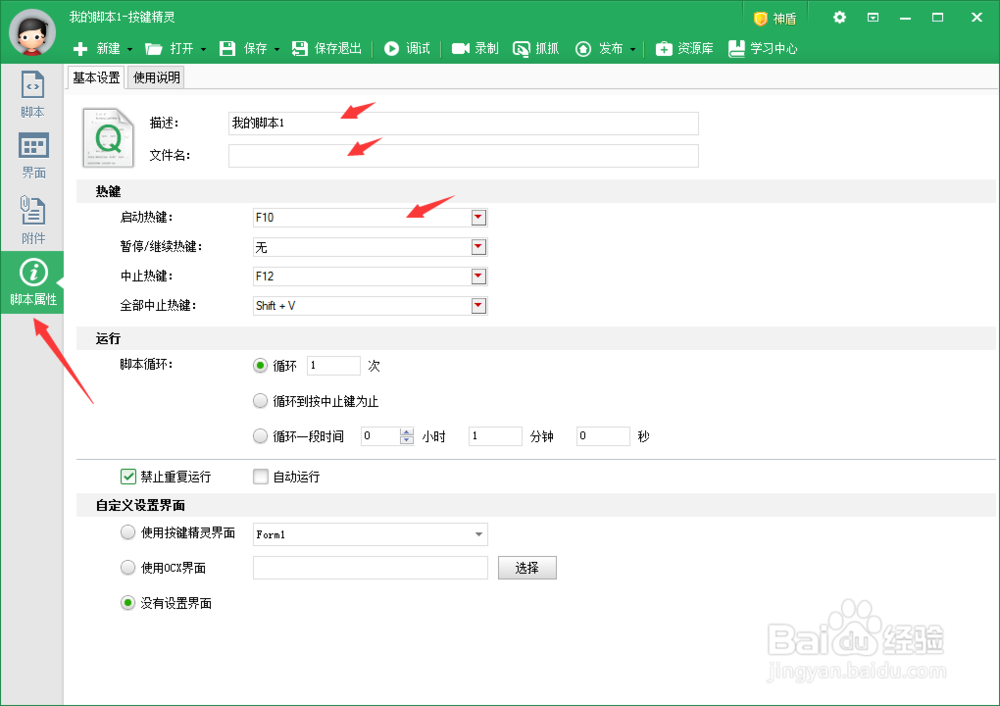
Task: Click the loop count input field
Action: pyautogui.click(x=334, y=365)
